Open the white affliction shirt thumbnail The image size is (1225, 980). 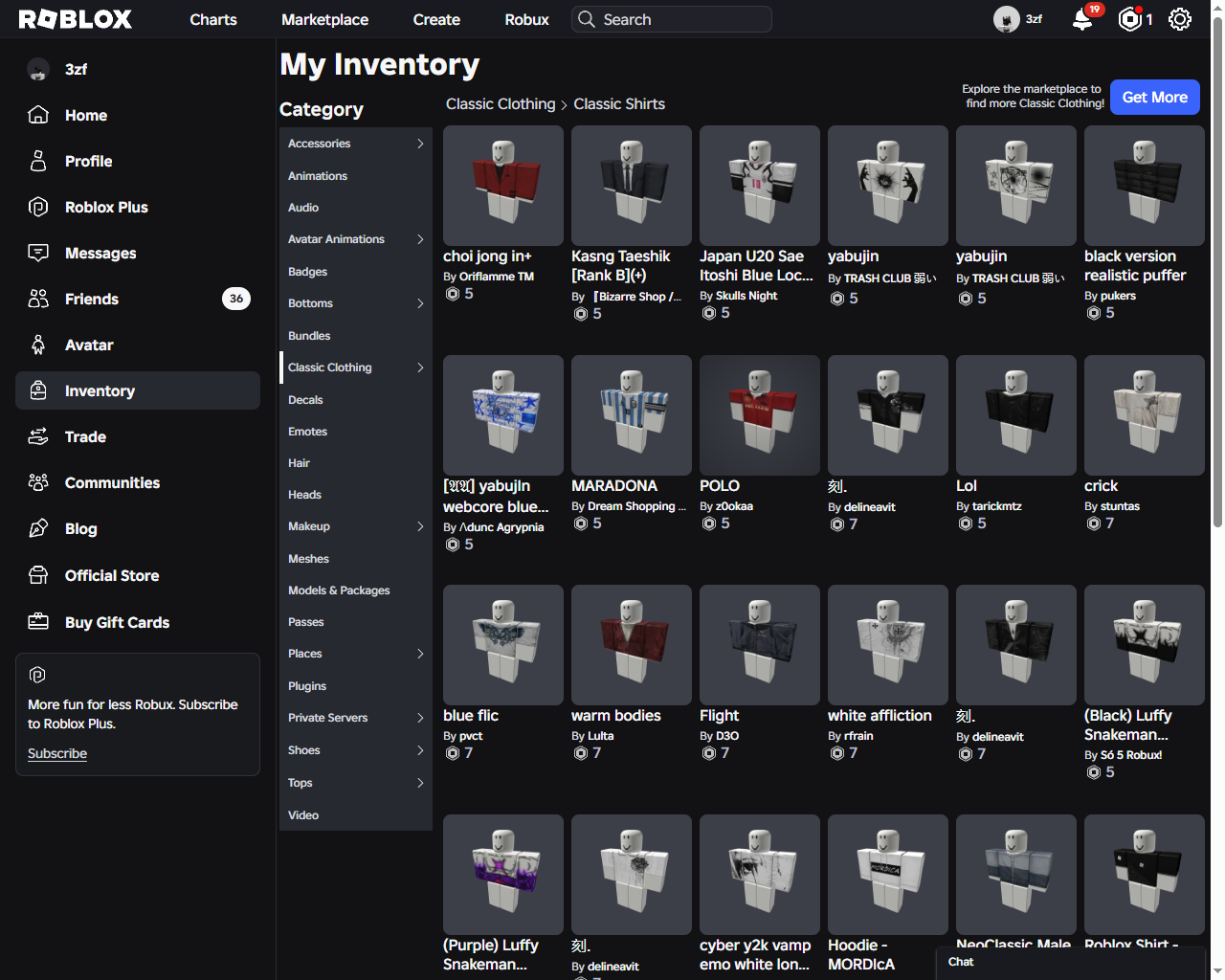pyautogui.click(x=888, y=645)
